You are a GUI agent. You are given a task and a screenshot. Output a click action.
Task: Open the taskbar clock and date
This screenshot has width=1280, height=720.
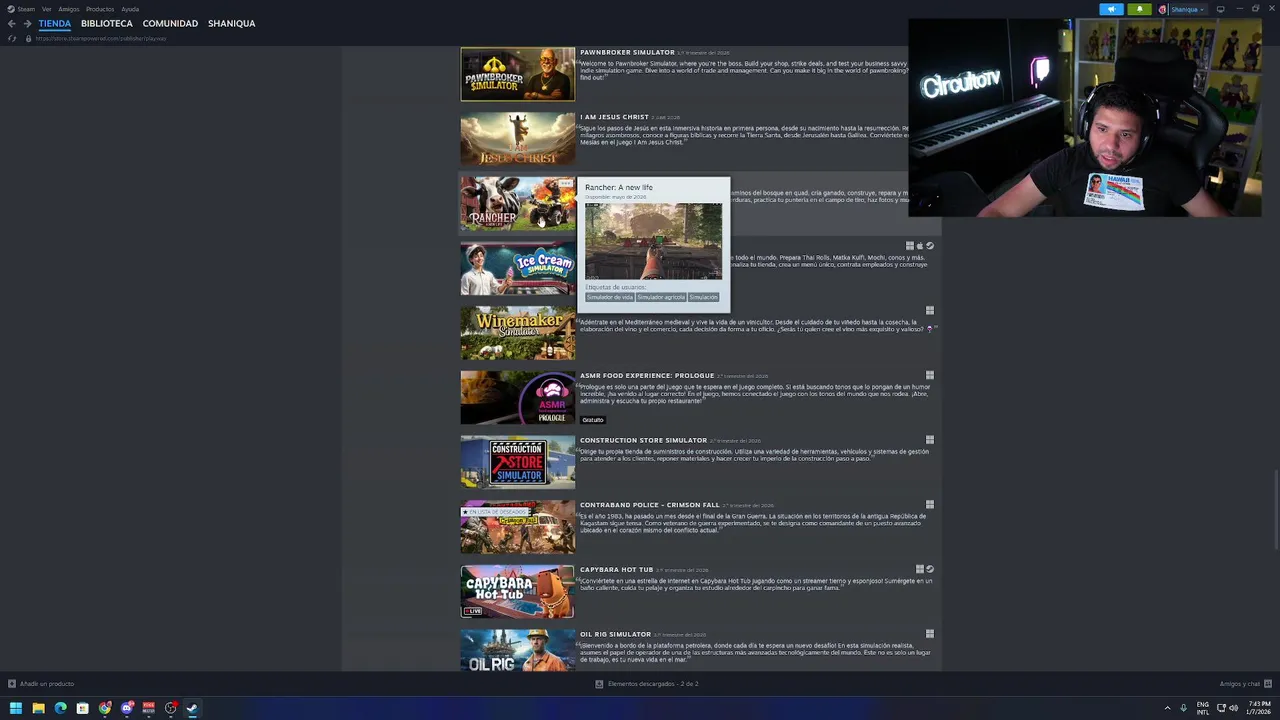1258,708
